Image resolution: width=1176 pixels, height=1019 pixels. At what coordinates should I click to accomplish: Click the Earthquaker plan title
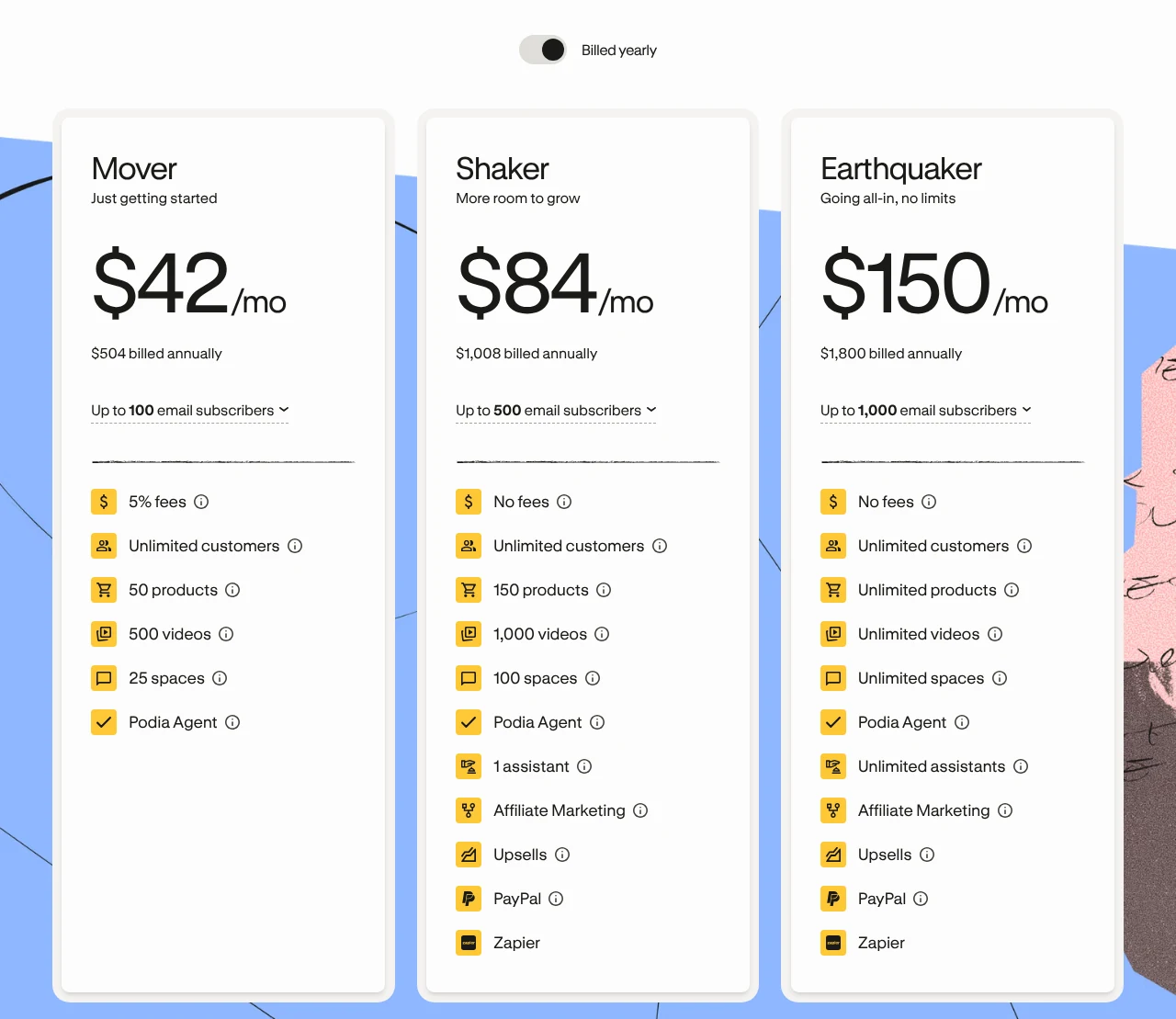coord(901,169)
